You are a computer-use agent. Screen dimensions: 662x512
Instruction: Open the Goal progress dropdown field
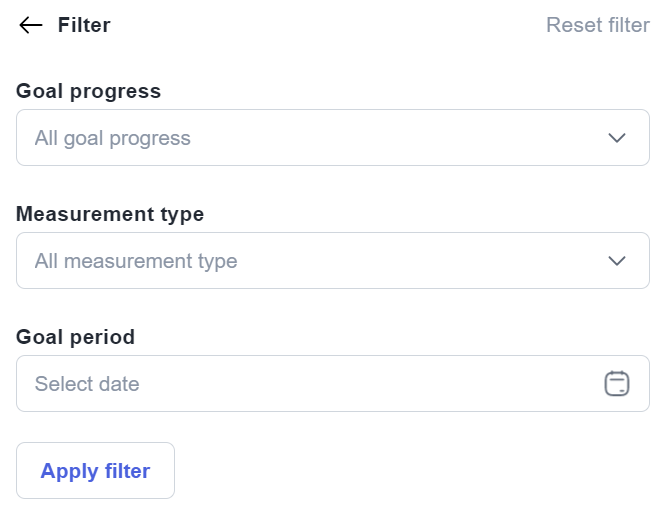pyautogui.click(x=332, y=138)
